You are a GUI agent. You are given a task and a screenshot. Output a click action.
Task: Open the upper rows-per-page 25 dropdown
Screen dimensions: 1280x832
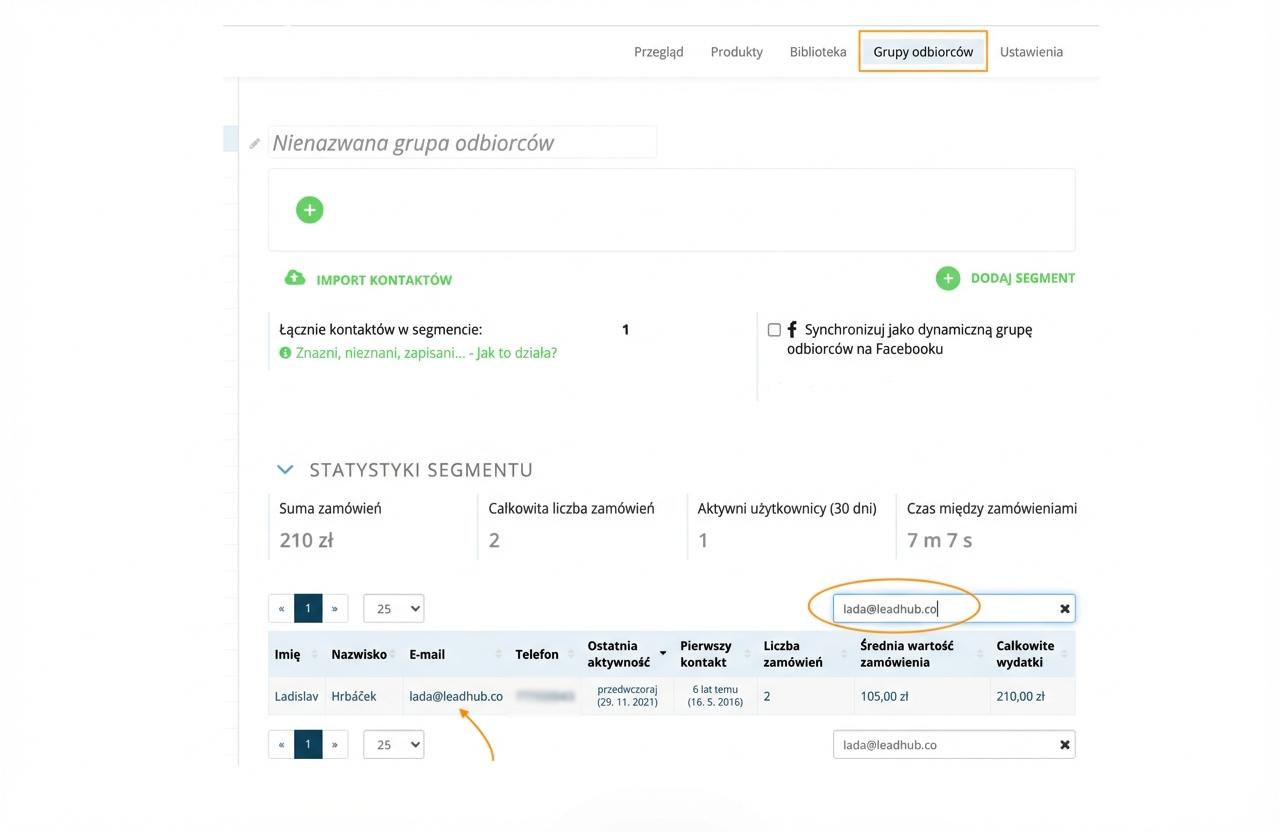[x=394, y=608]
